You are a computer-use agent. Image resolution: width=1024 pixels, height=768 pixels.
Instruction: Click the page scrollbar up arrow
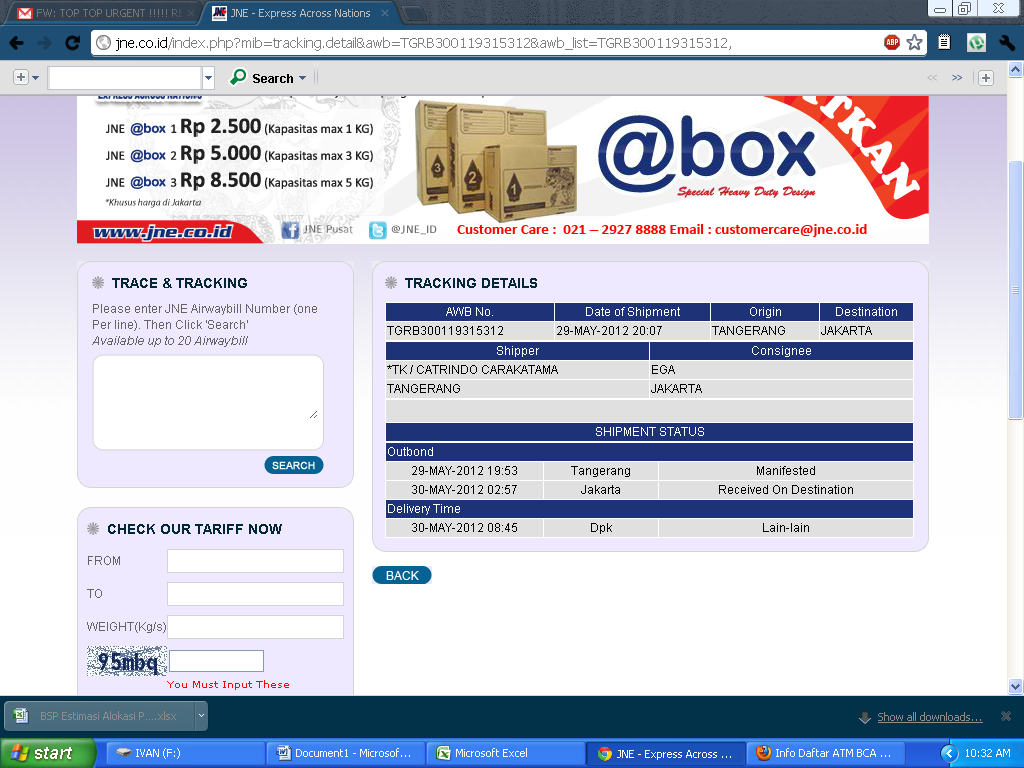pos(1016,69)
